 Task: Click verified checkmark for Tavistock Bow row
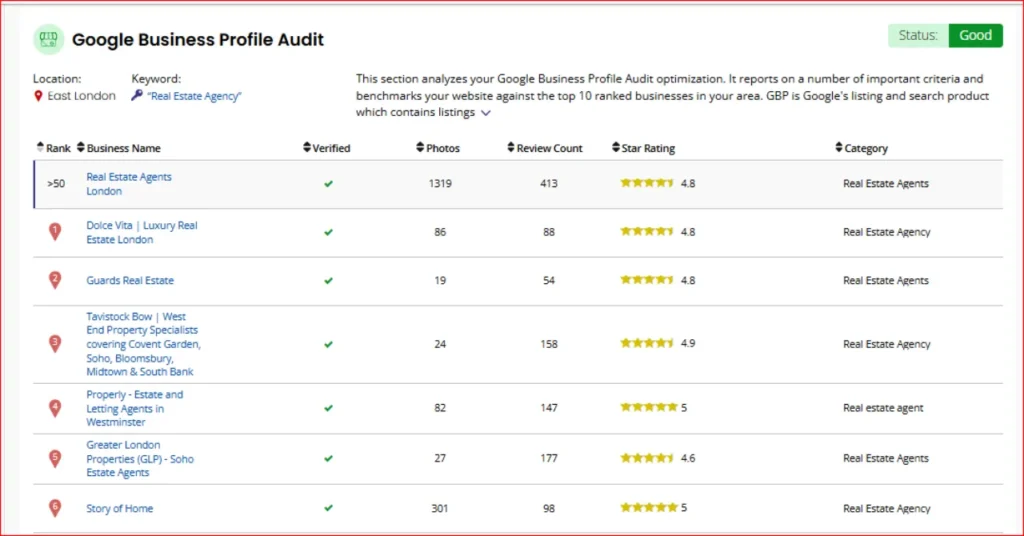click(328, 344)
